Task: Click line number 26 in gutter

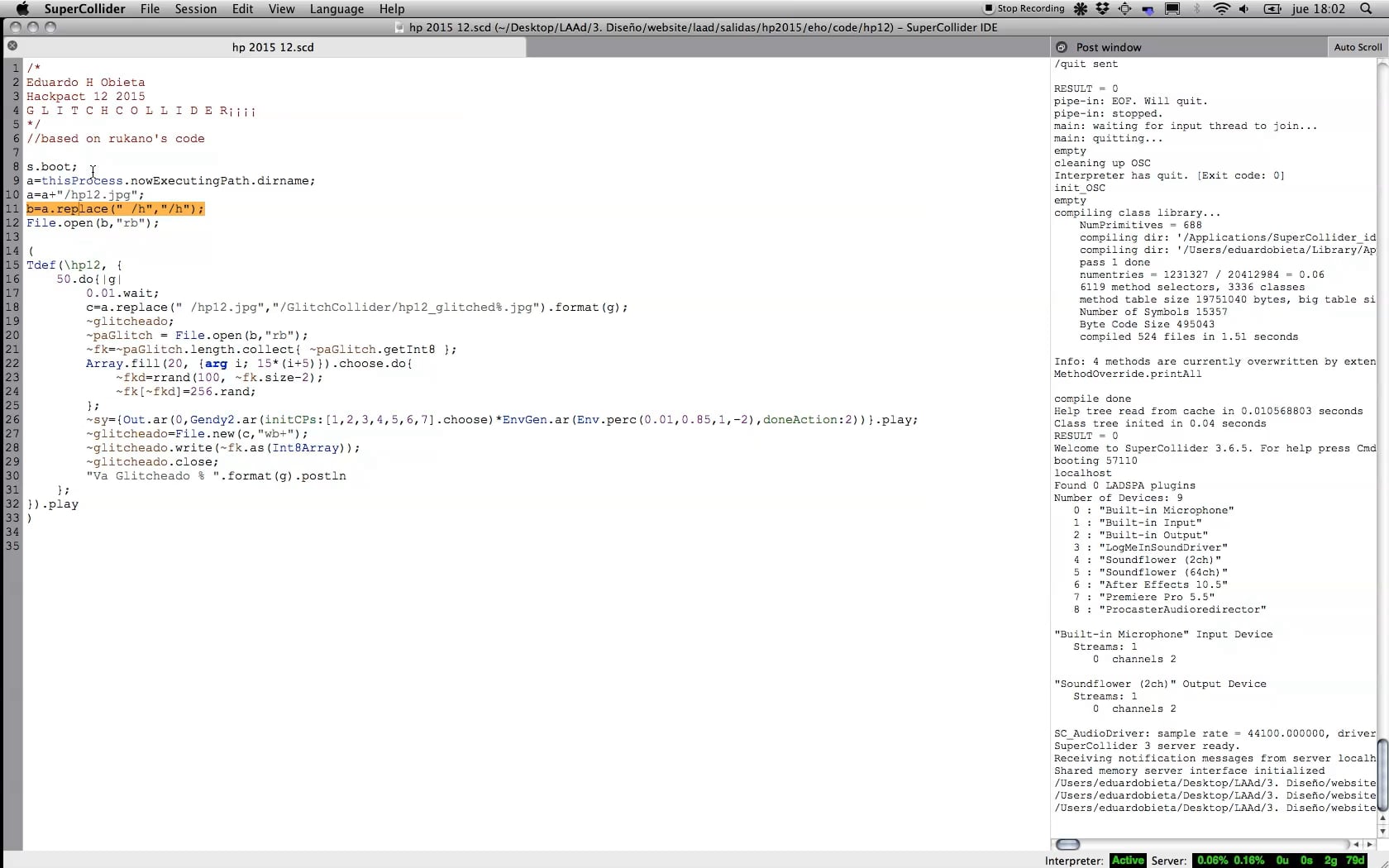Action: click(x=12, y=419)
